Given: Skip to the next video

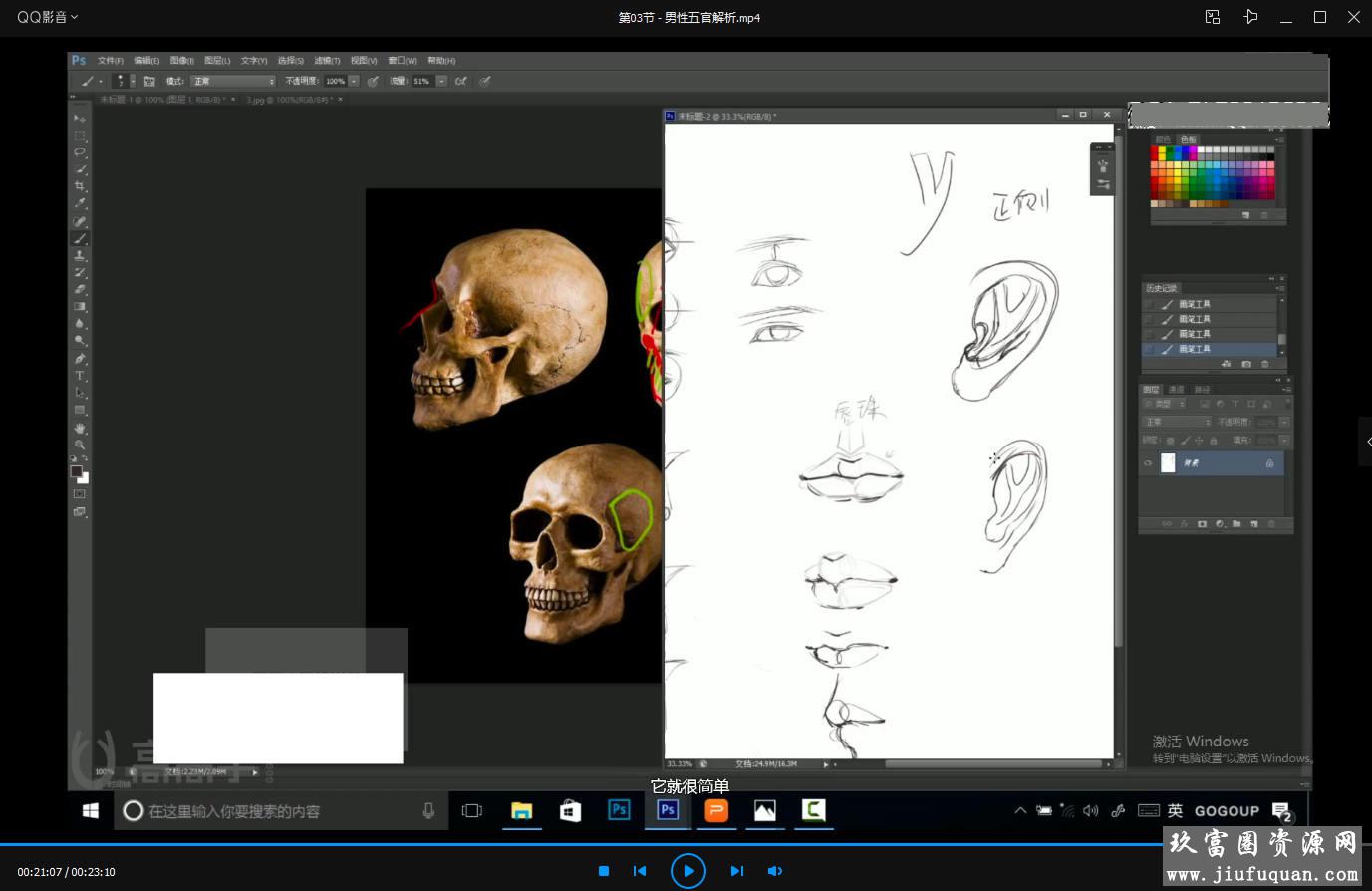Looking at the screenshot, I should click(736, 871).
